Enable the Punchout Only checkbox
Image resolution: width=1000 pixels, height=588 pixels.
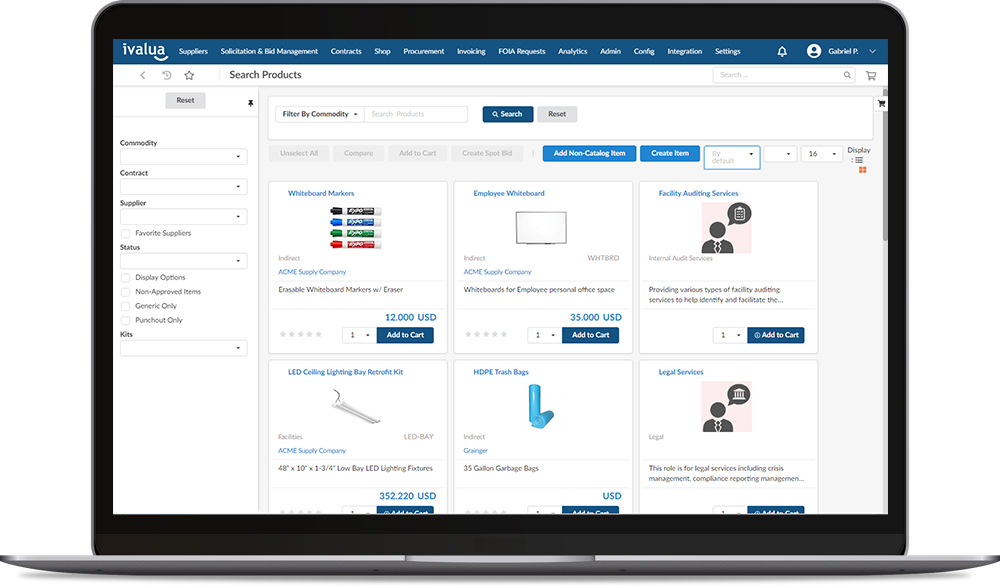click(x=126, y=320)
